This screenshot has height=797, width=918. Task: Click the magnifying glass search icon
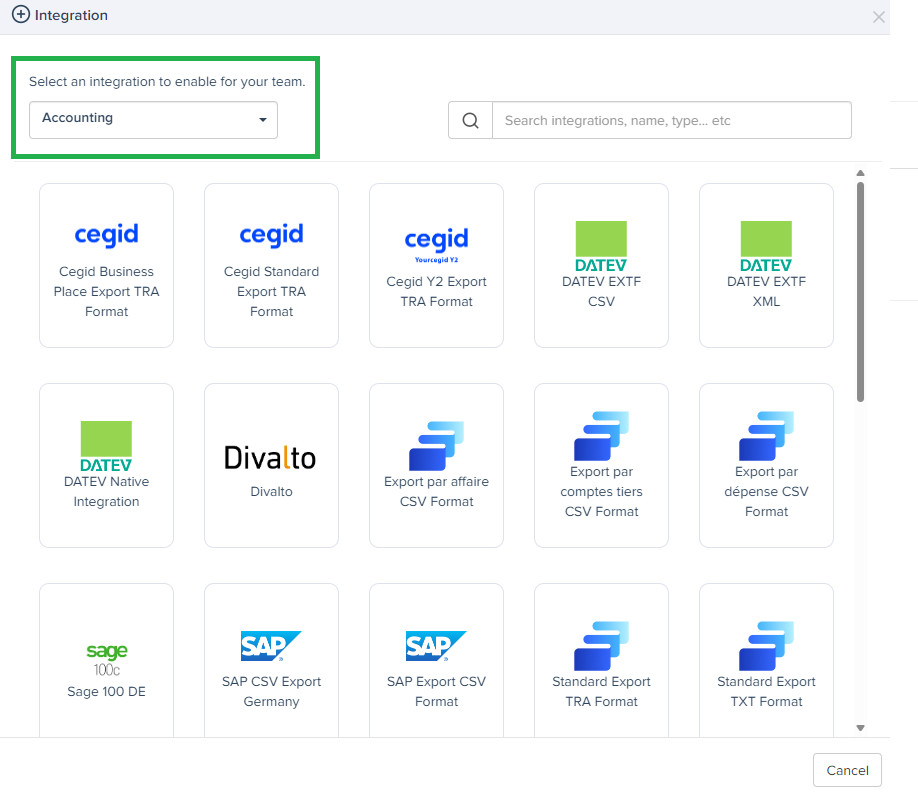470,120
